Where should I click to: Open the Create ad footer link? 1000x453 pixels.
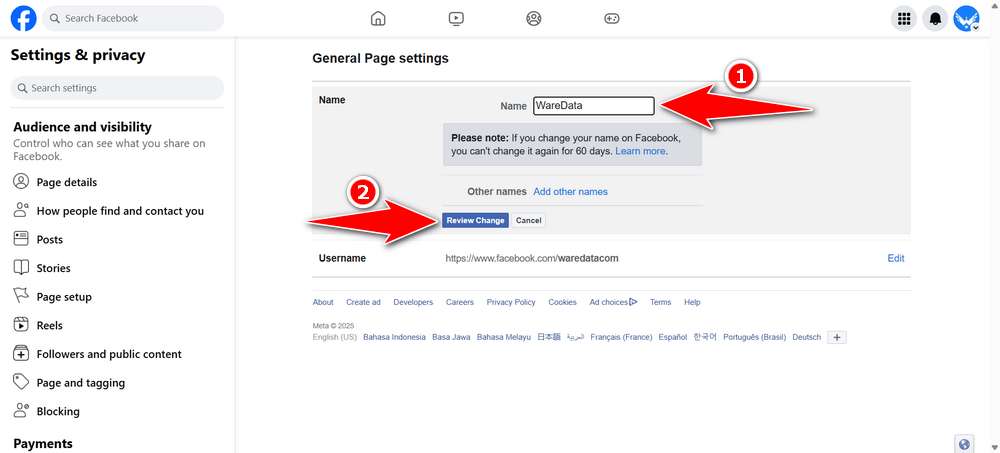[364, 302]
